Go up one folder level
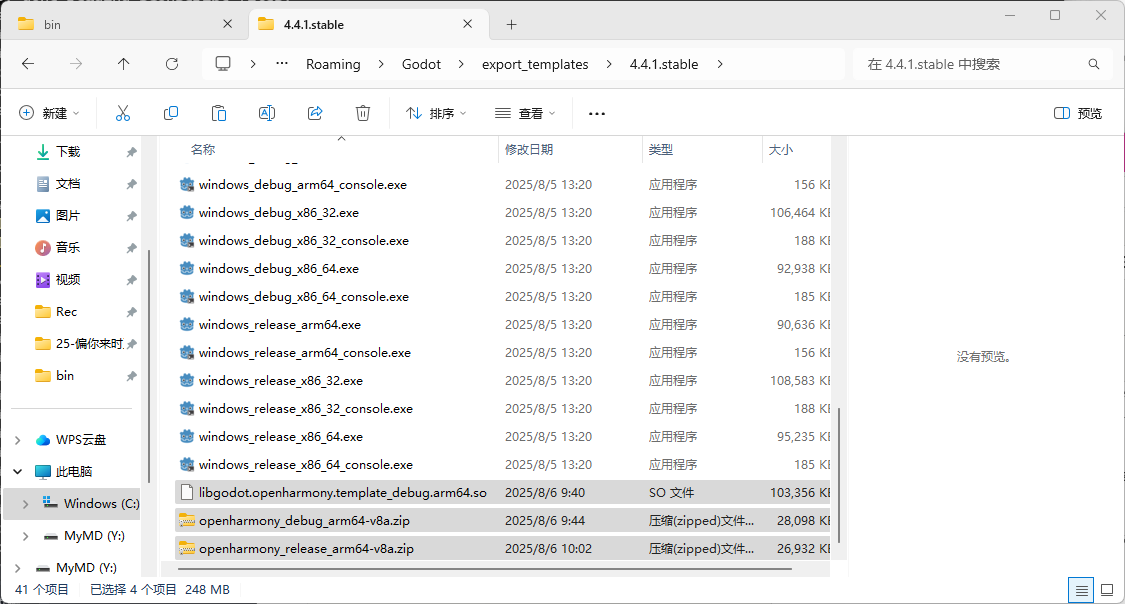 [123, 64]
